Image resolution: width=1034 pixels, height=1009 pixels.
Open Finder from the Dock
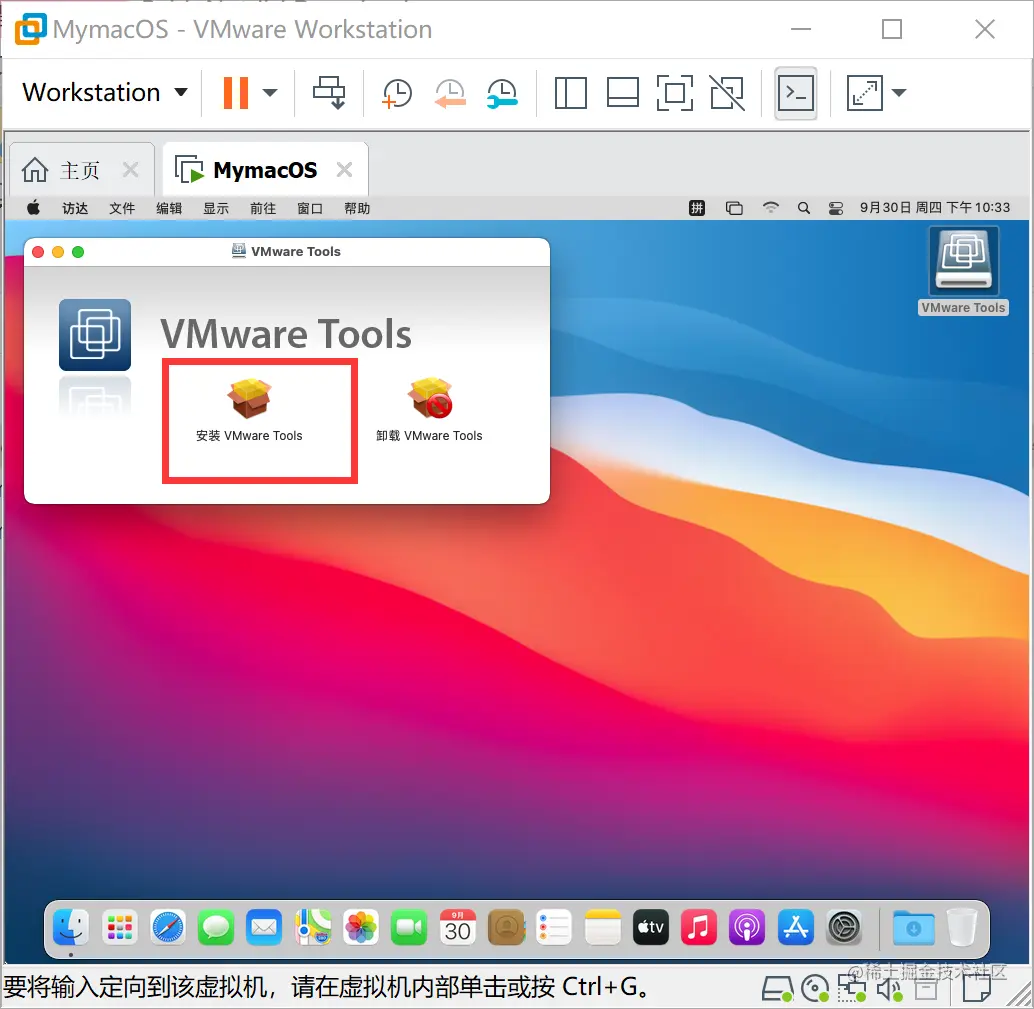tap(71, 928)
